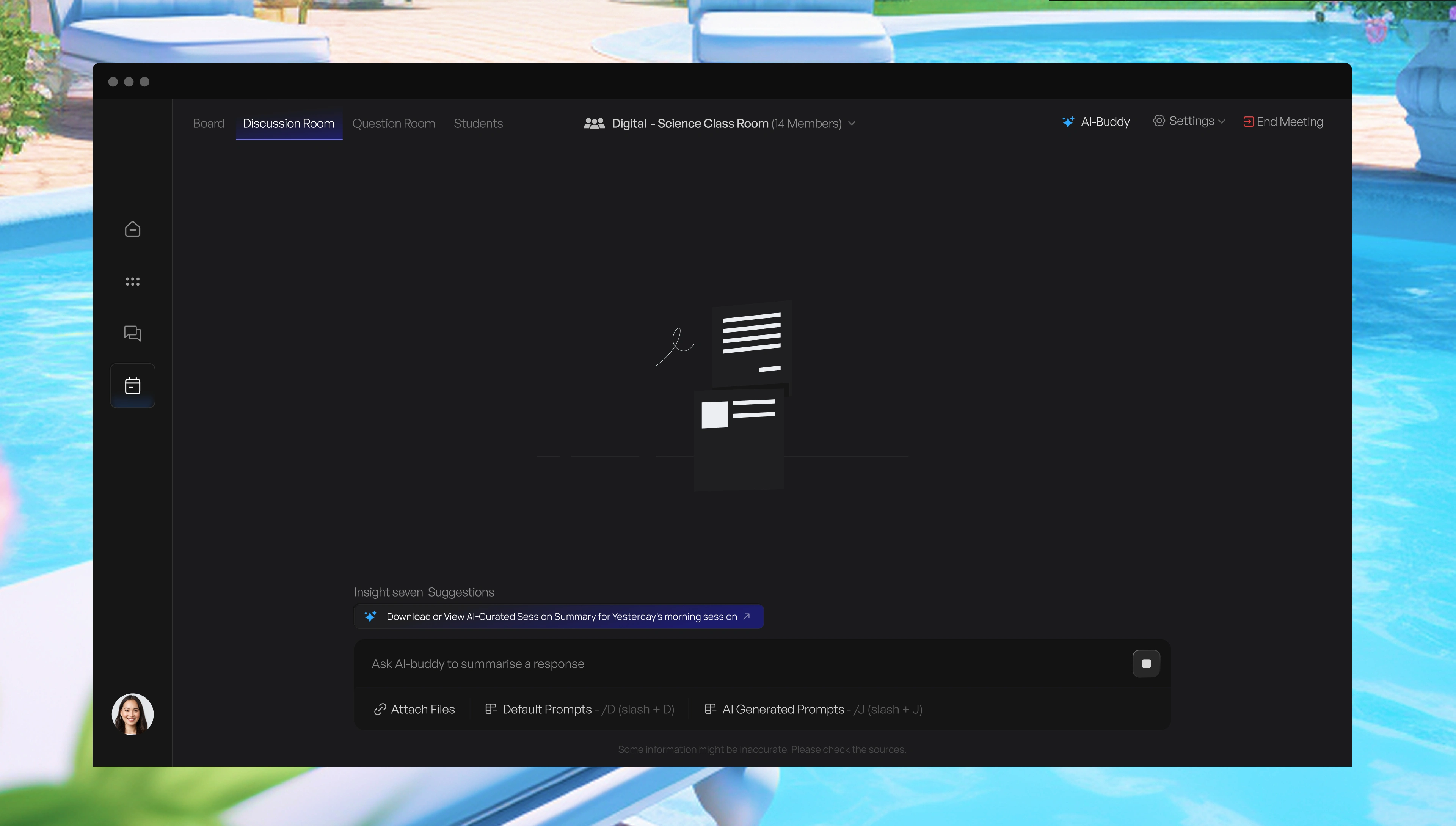Click the AI Generated Prompts list icon

(x=710, y=708)
